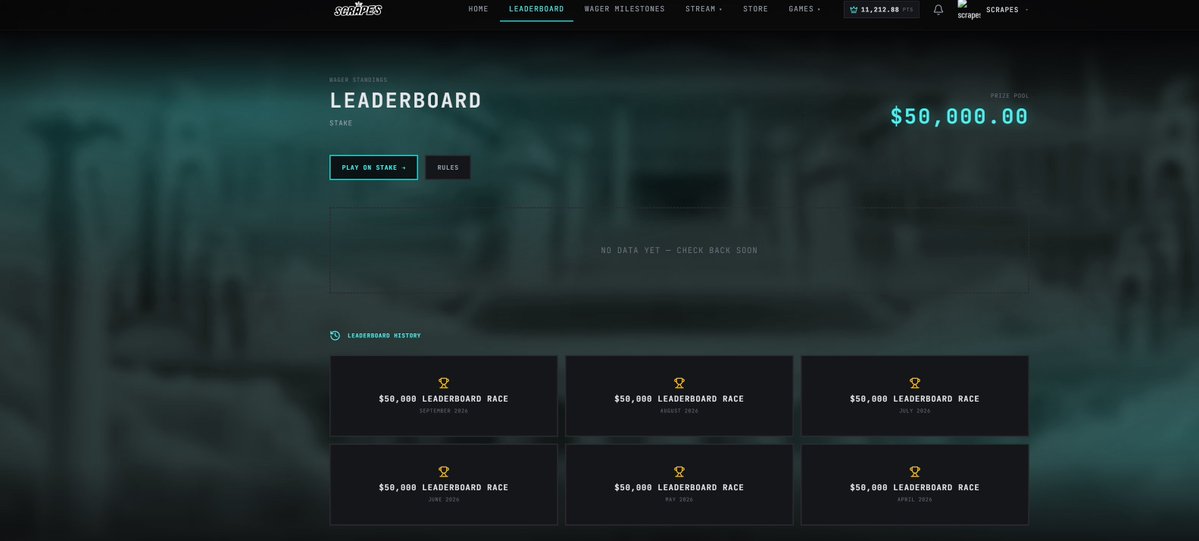The image size is (1199, 541).
Task: Click the trophy icon for September 2026
Action: click(x=444, y=383)
